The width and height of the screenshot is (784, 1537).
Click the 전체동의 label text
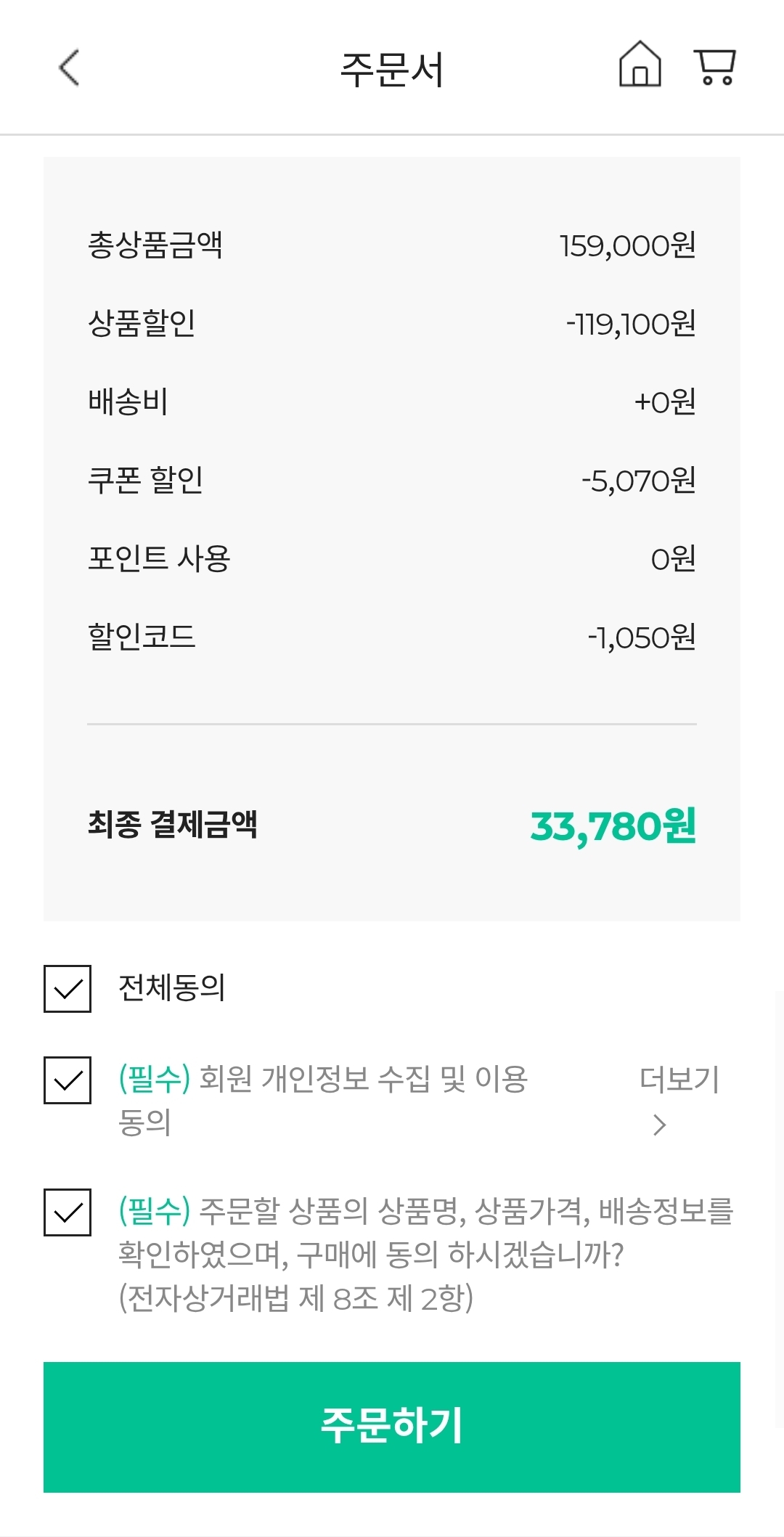172,988
